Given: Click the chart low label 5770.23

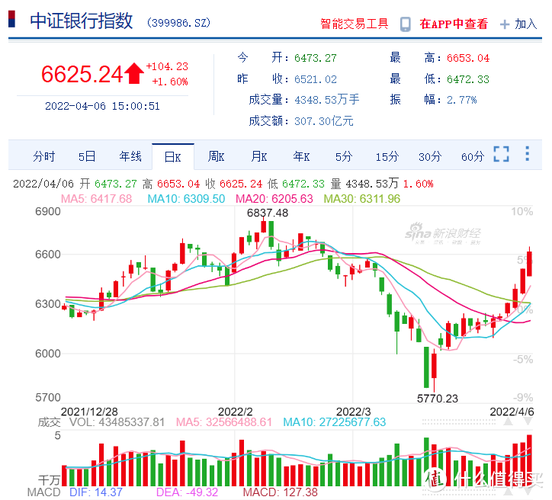Looking at the screenshot, I should 438,399.
